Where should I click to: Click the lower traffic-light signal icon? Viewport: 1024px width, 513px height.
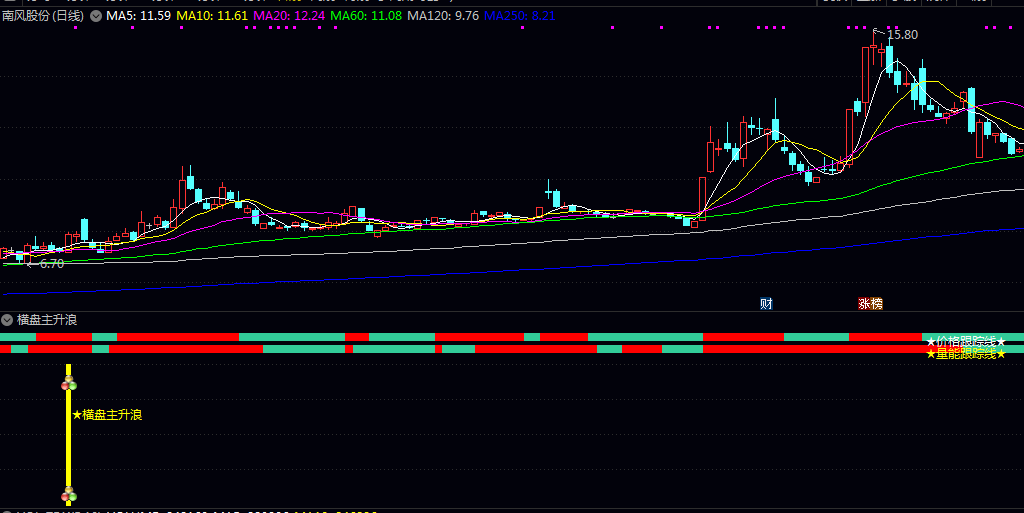click(x=69, y=494)
